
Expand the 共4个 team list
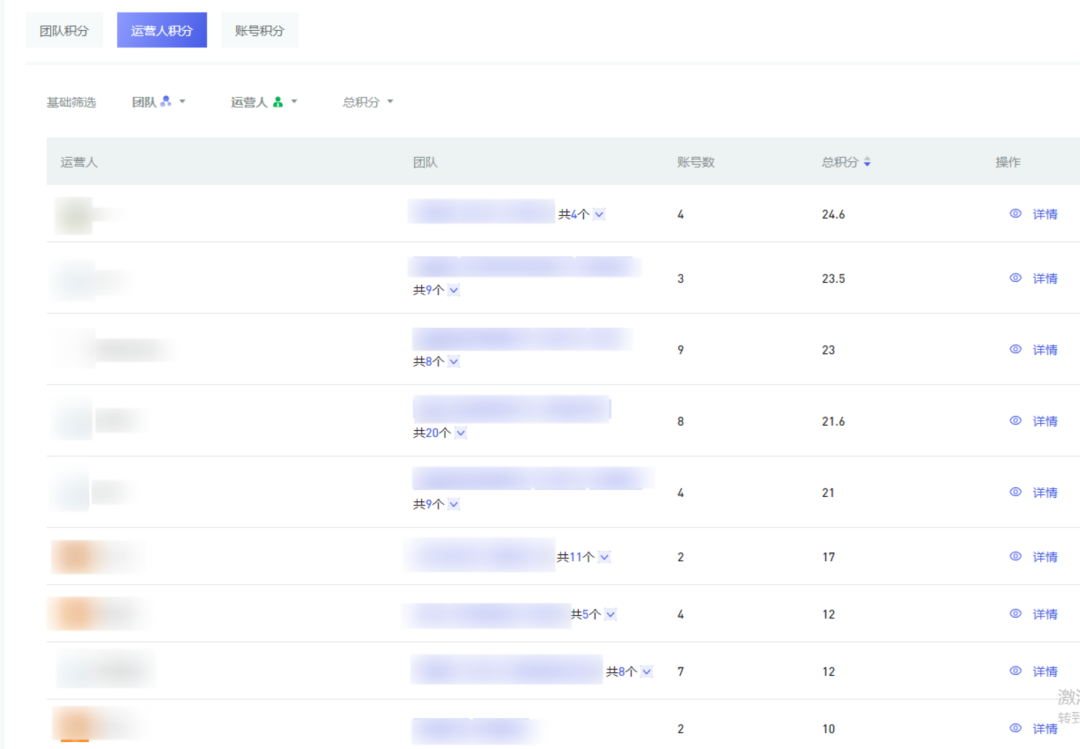coord(599,214)
